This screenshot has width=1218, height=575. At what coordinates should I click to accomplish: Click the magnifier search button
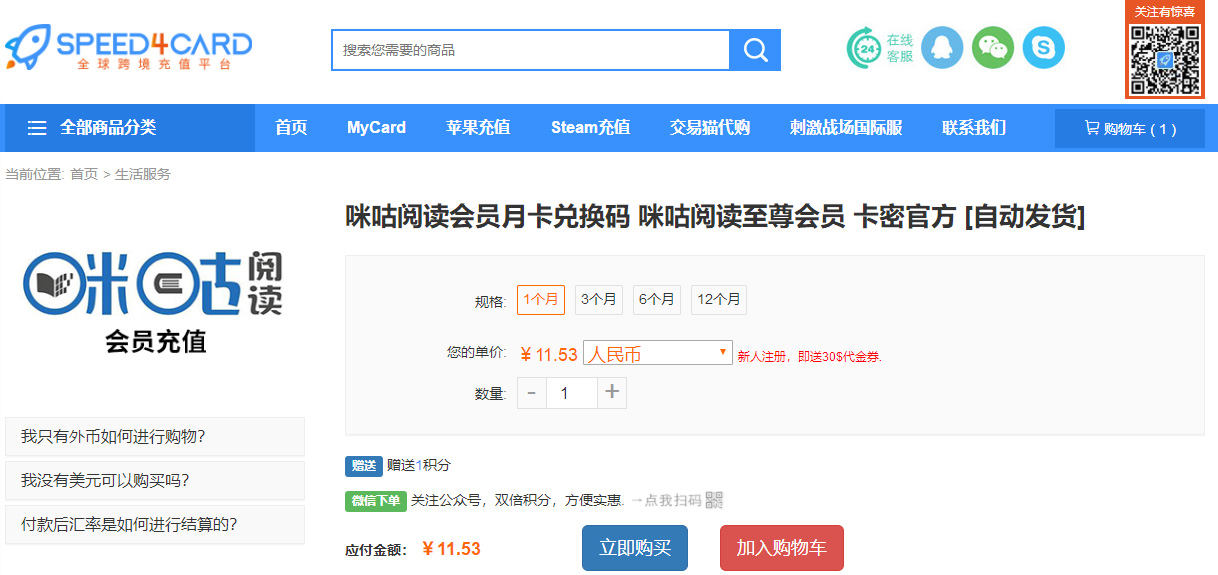coord(755,50)
